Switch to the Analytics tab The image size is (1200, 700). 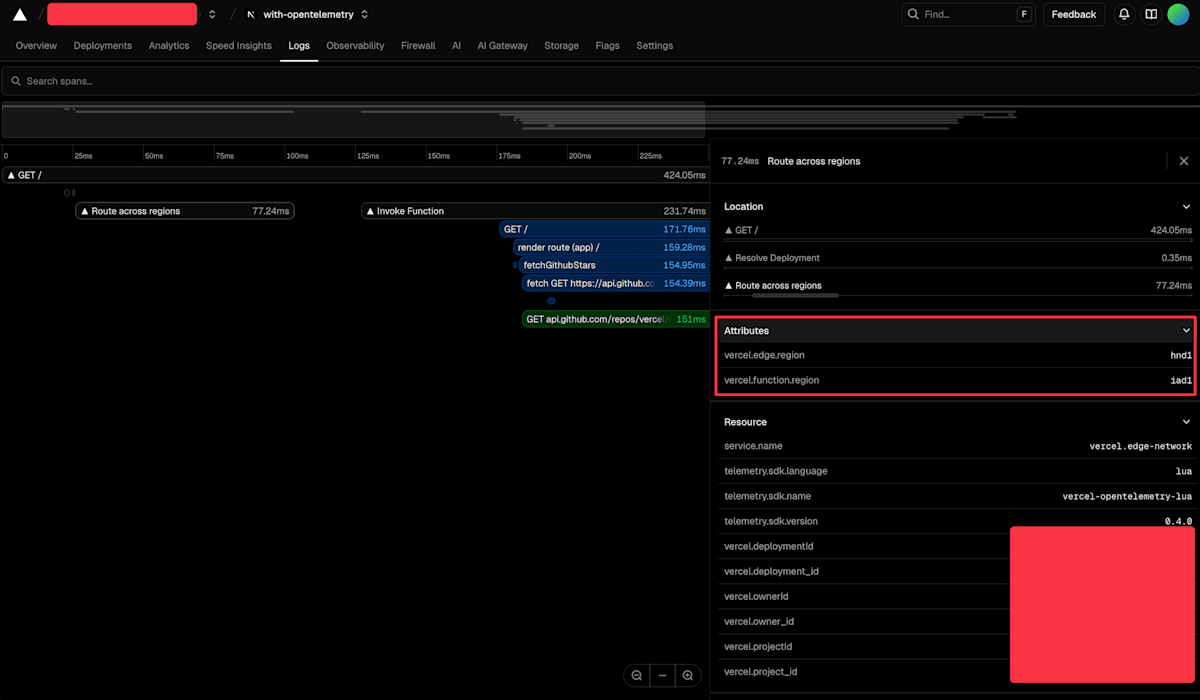pyautogui.click(x=169, y=46)
